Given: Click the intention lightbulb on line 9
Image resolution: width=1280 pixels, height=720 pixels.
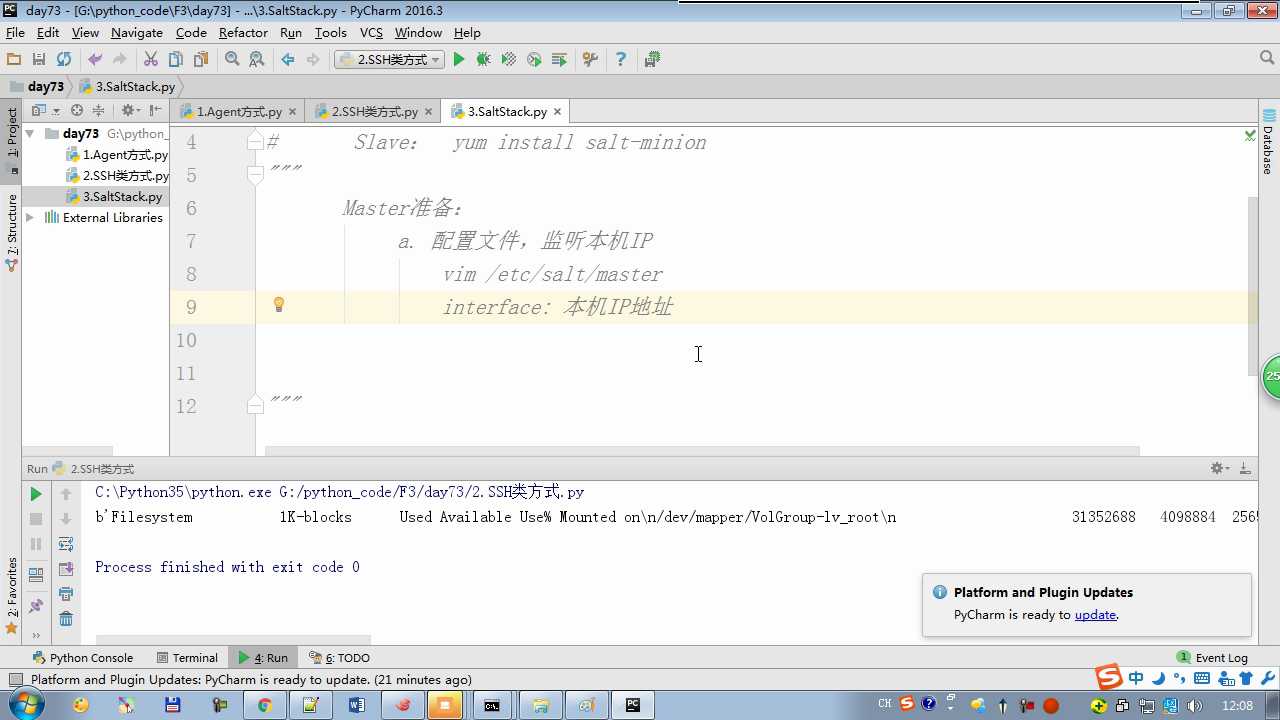Looking at the screenshot, I should [279, 305].
